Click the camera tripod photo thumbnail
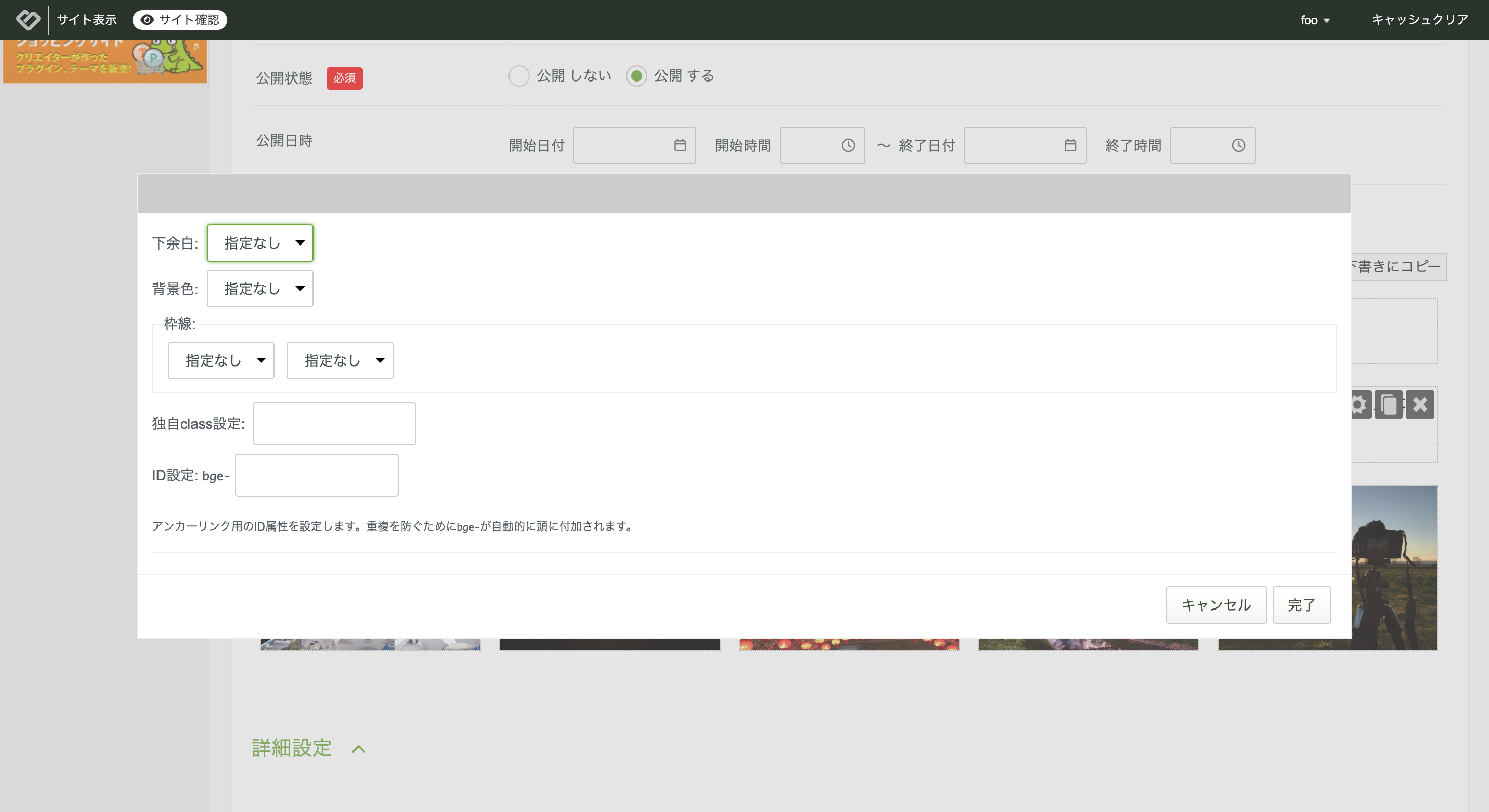 tap(1394, 567)
